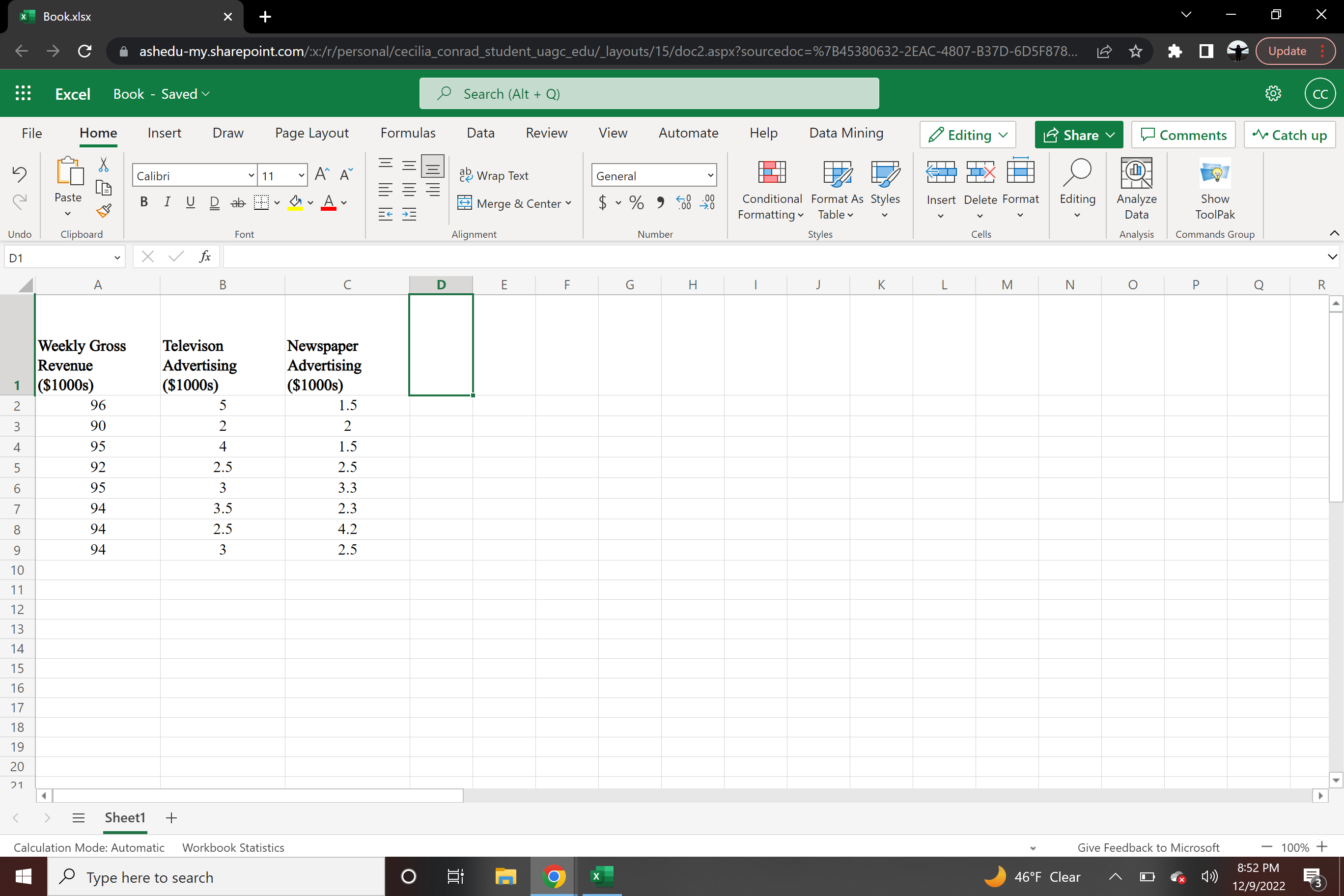Image resolution: width=1344 pixels, height=896 pixels.
Task: Click the Format Painter brush icon
Action: pyautogui.click(x=104, y=211)
